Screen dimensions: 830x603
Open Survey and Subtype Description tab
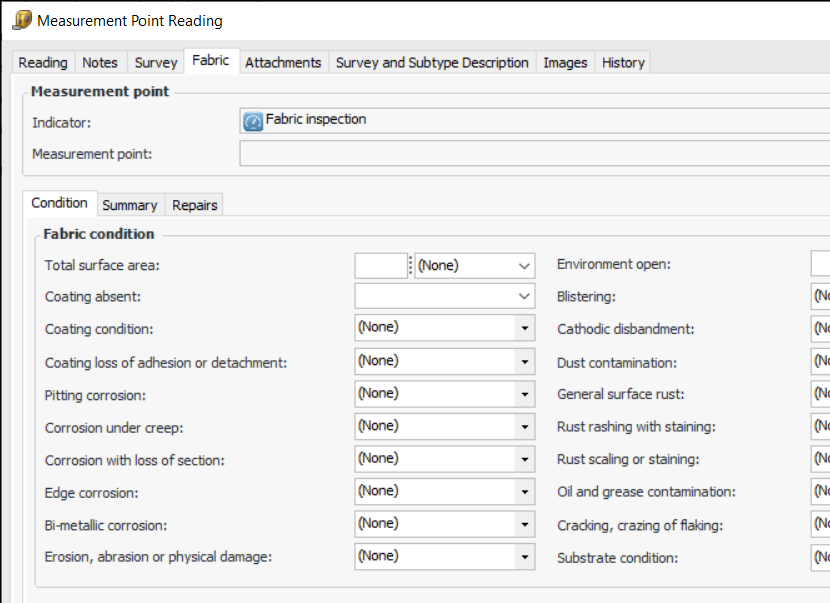coord(432,62)
